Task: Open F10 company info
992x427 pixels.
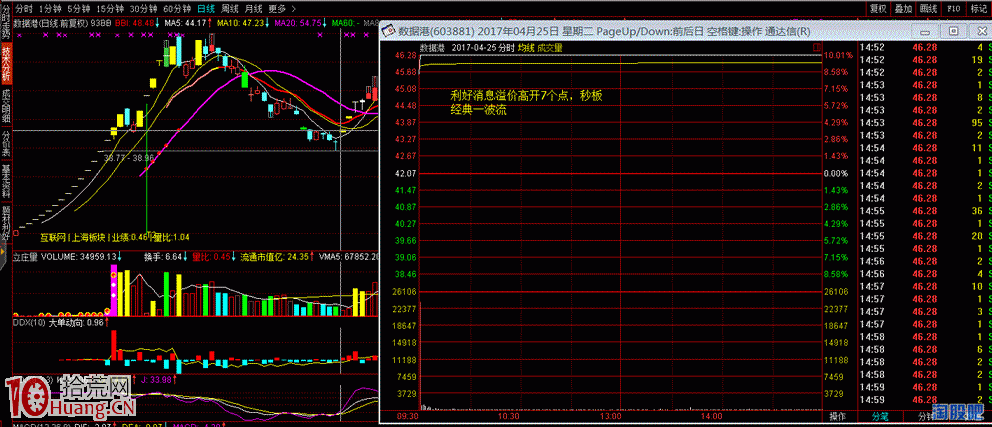Action: click(x=952, y=7)
